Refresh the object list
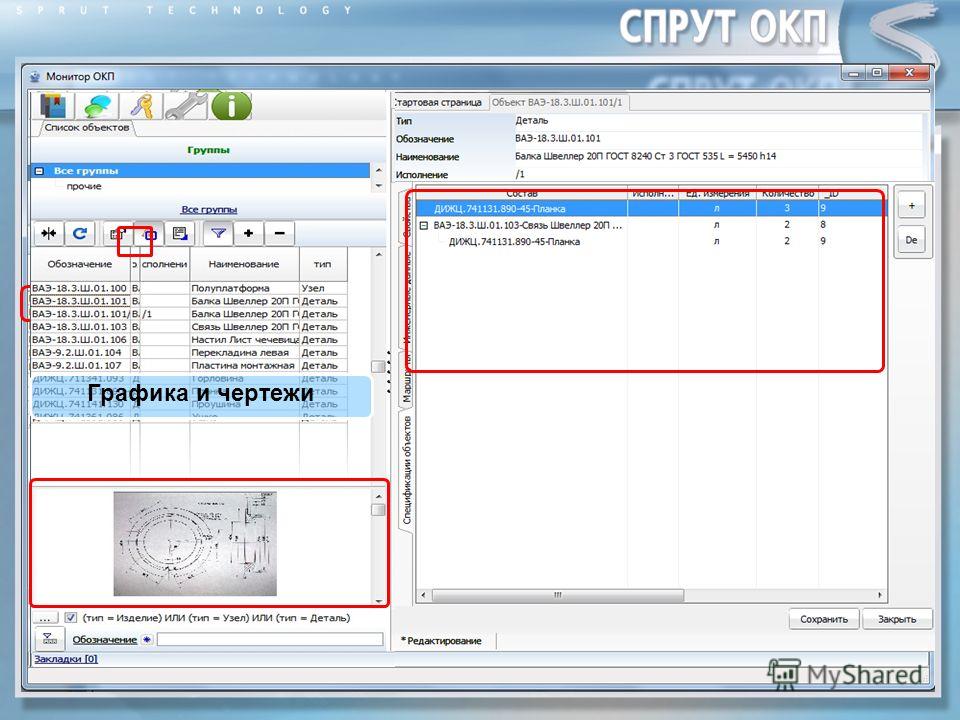Viewport: 960px width, 720px height. 80,233
